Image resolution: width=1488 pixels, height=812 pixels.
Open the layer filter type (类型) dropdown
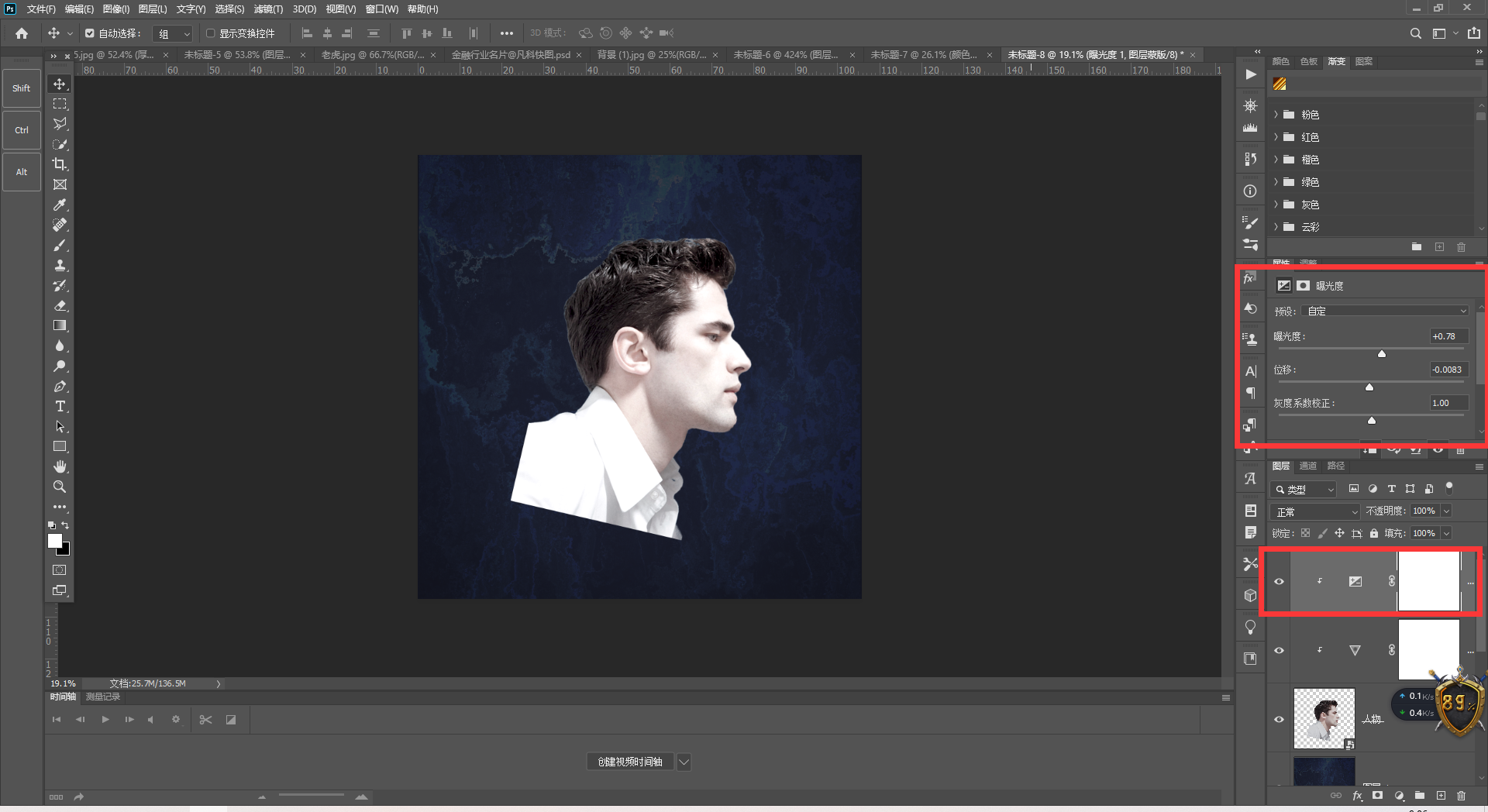pyautogui.click(x=1304, y=489)
